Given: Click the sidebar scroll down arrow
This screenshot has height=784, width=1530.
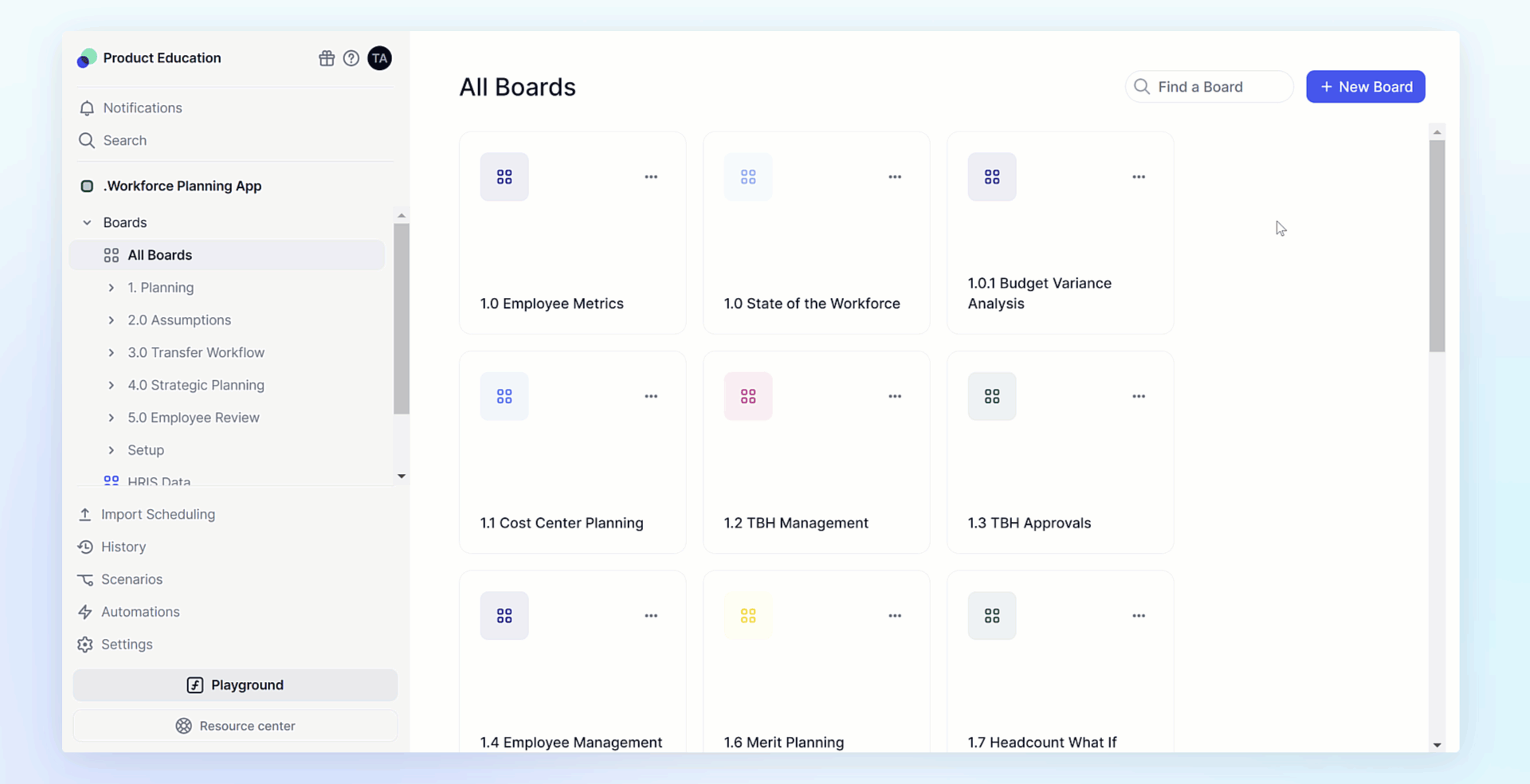Looking at the screenshot, I should 402,476.
